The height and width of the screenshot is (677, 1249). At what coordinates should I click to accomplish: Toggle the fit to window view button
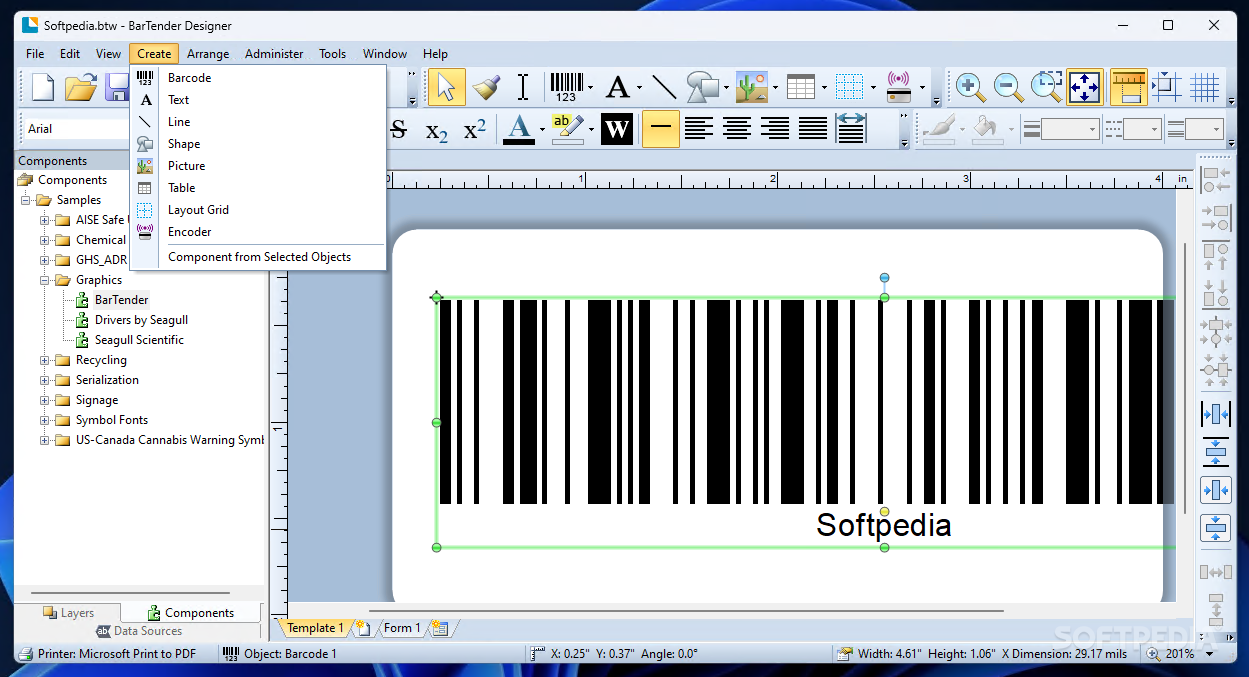click(x=1085, y=87)
